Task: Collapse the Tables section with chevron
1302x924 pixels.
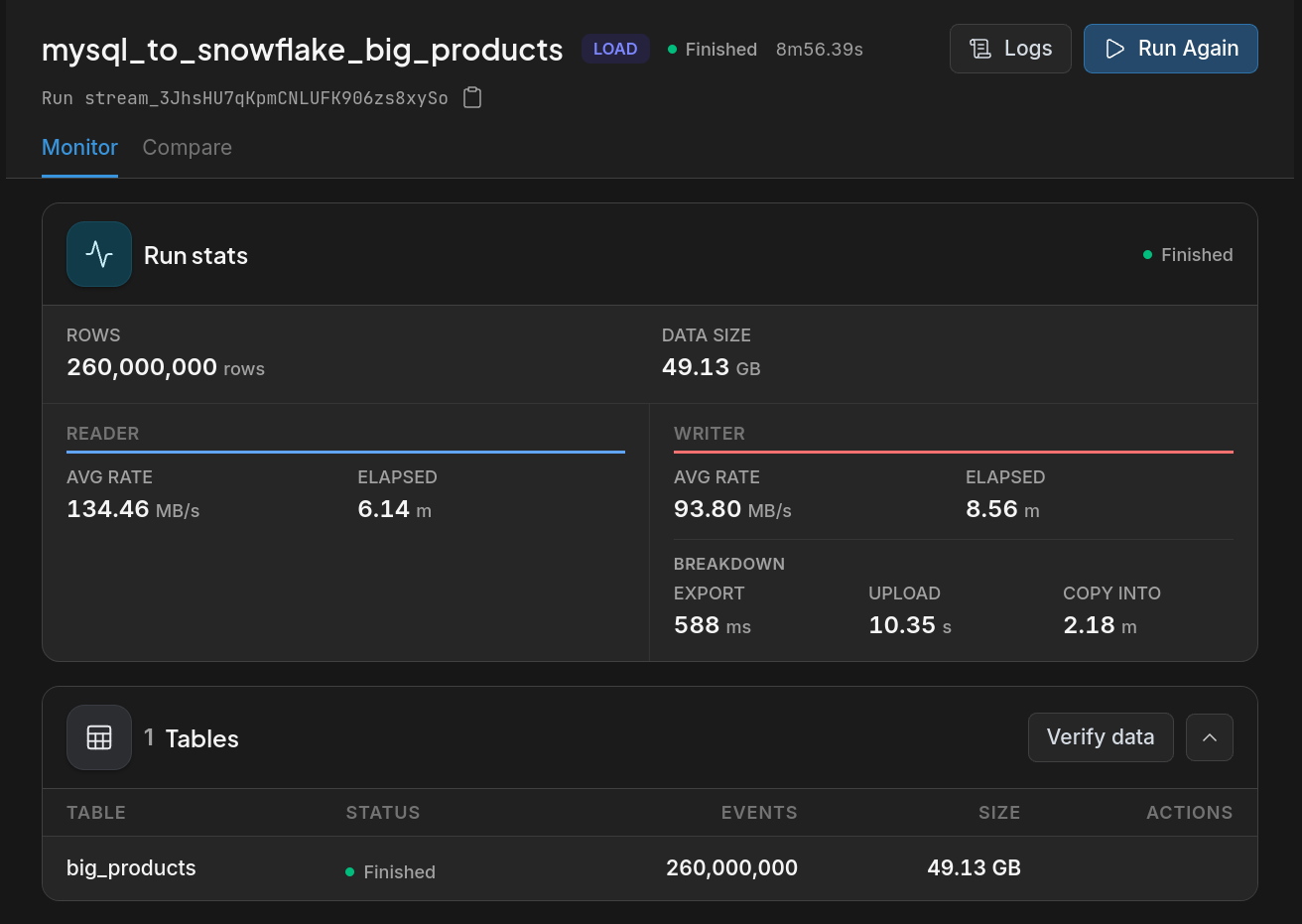Action: click(x=1210, y=737)
